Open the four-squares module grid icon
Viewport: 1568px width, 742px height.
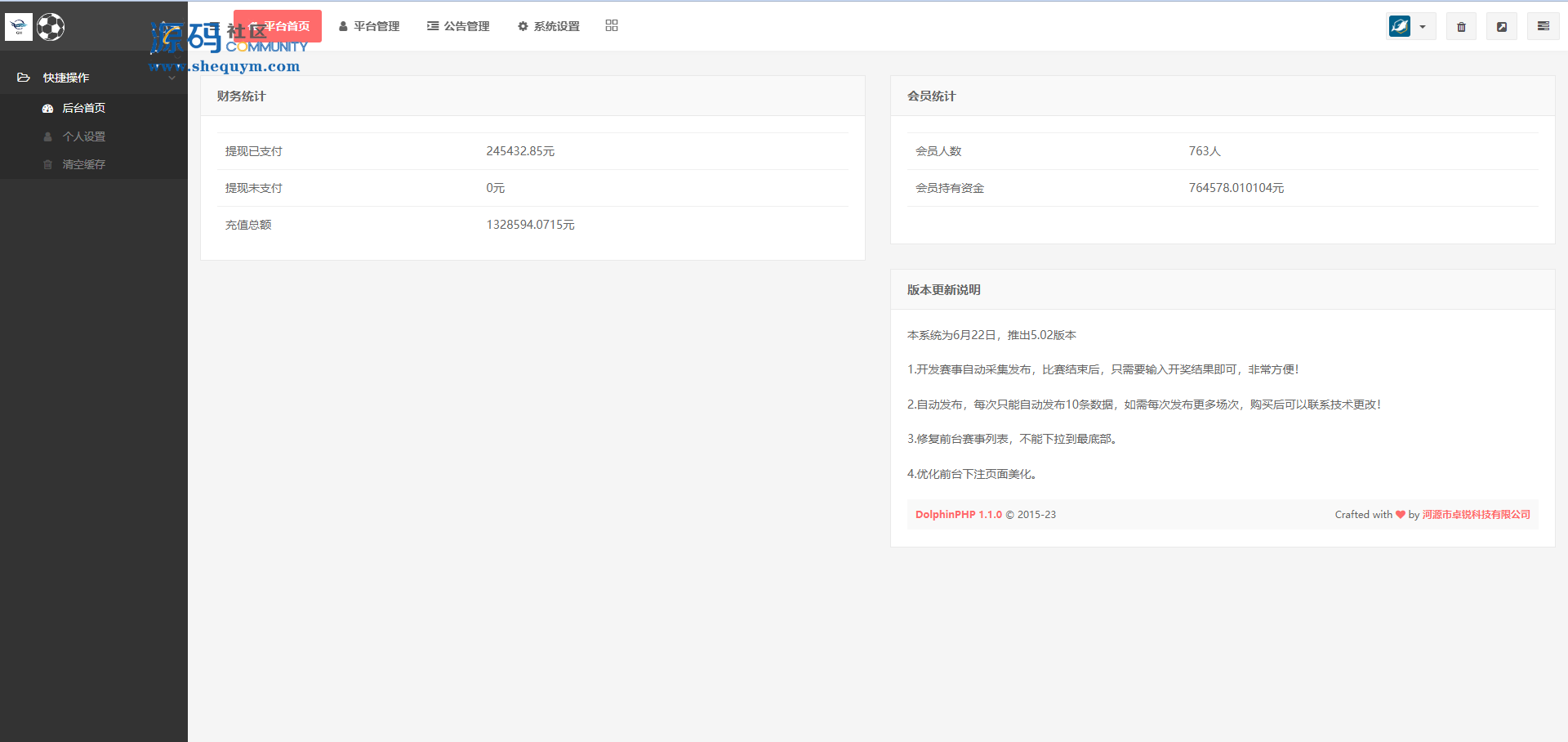[x=612, y=26]
